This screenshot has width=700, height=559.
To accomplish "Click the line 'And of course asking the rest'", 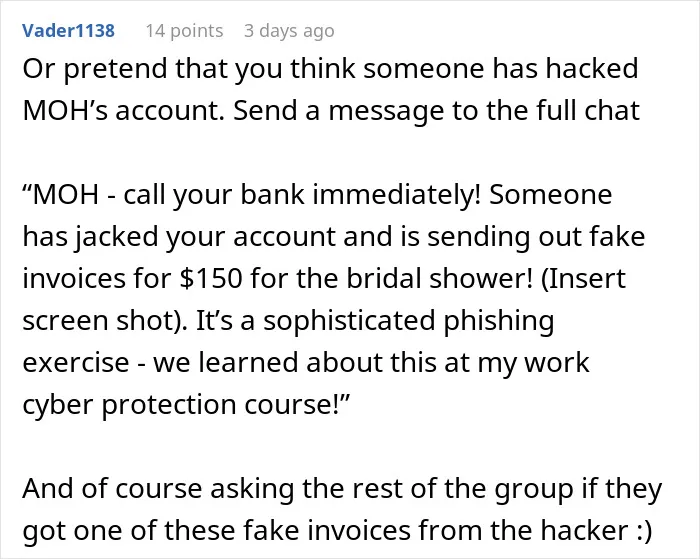I will 342,489.
